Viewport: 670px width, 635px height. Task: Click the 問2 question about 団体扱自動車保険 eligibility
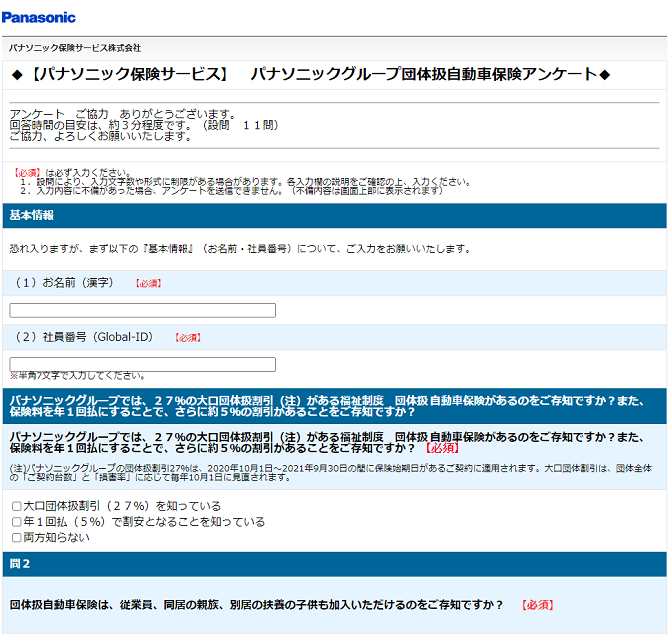pos(256,605)
